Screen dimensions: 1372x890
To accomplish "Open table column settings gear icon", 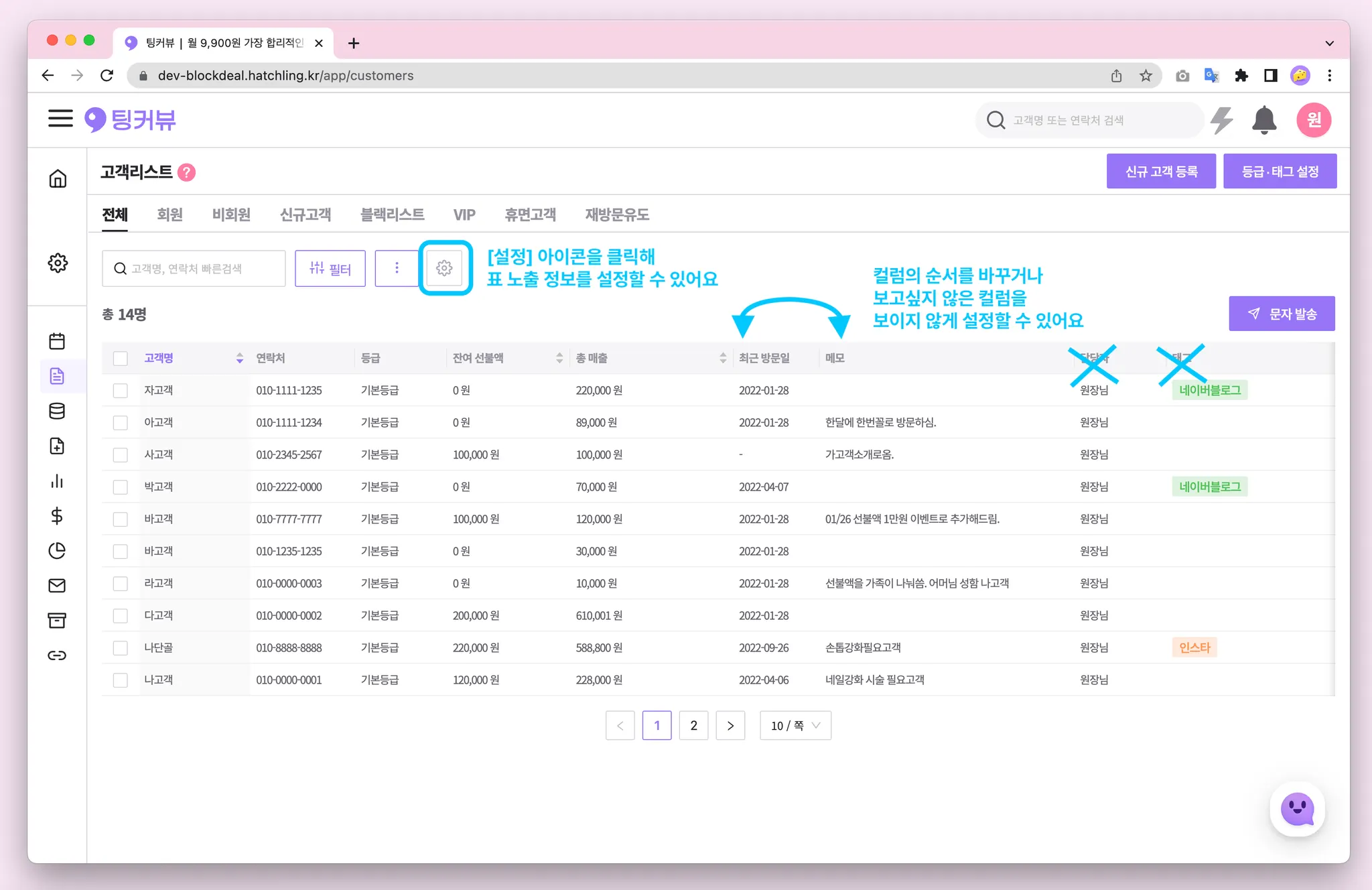I will pyautogui.click(x=444, y=268).
